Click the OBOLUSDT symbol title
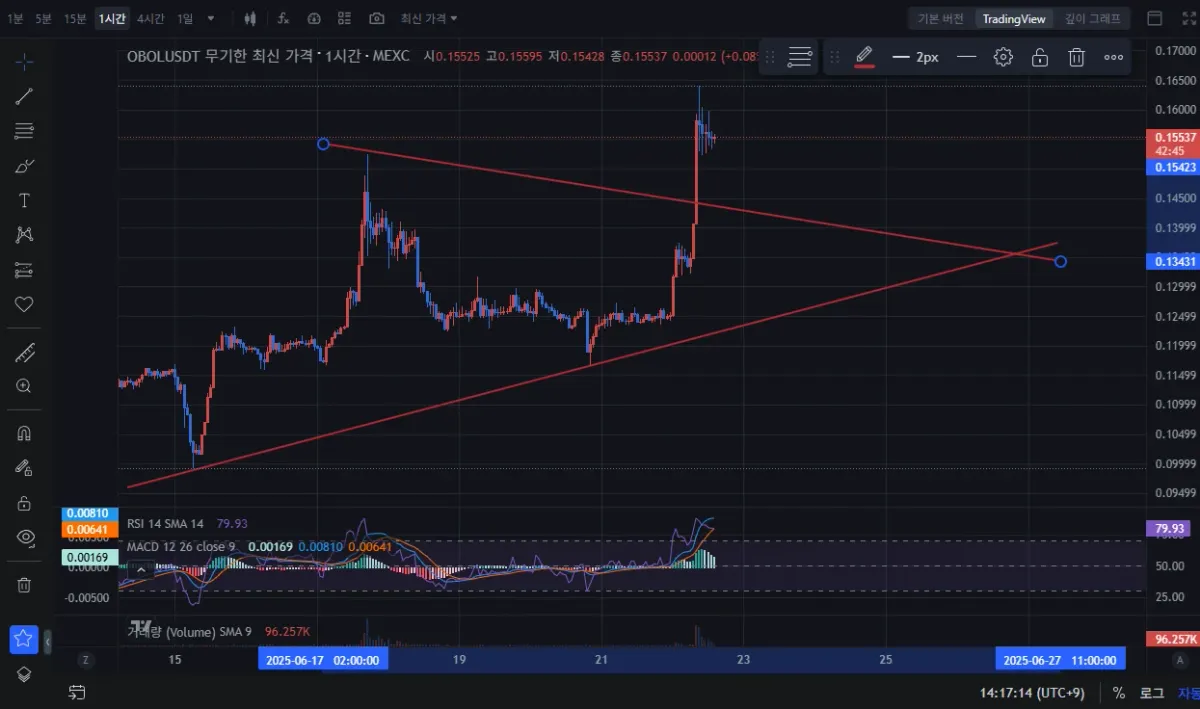The image size is (1200, 709). pyautogui.click(x=164, y=56)
